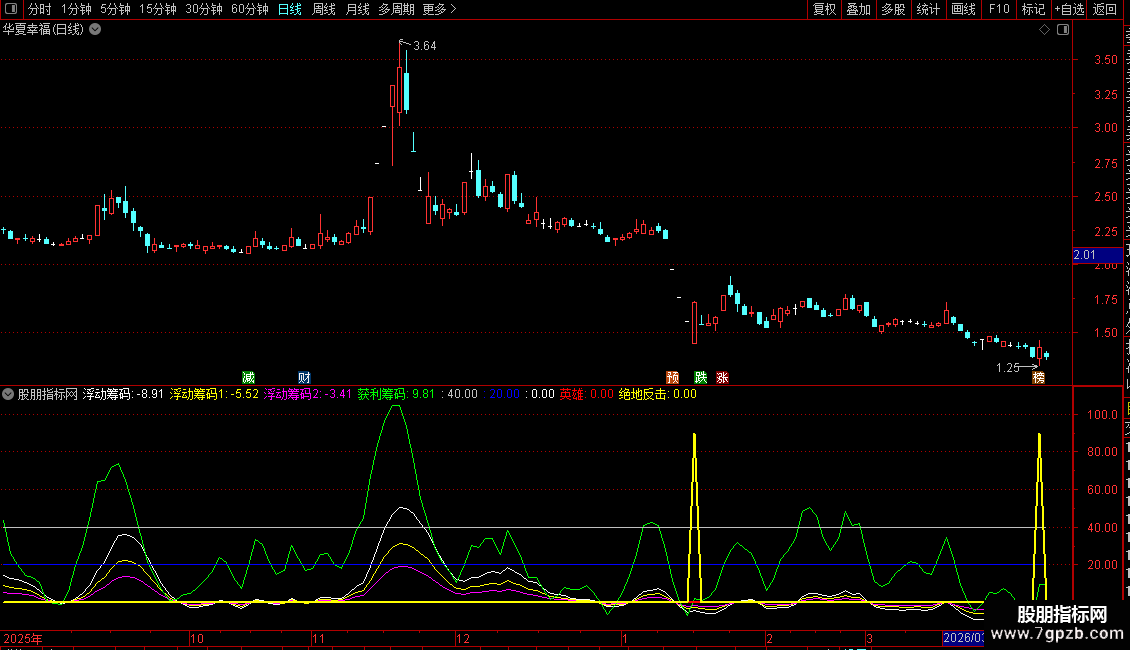1130x650 pixels.
Task: Click the 财 financial marker icon
Action: point(304,377)
